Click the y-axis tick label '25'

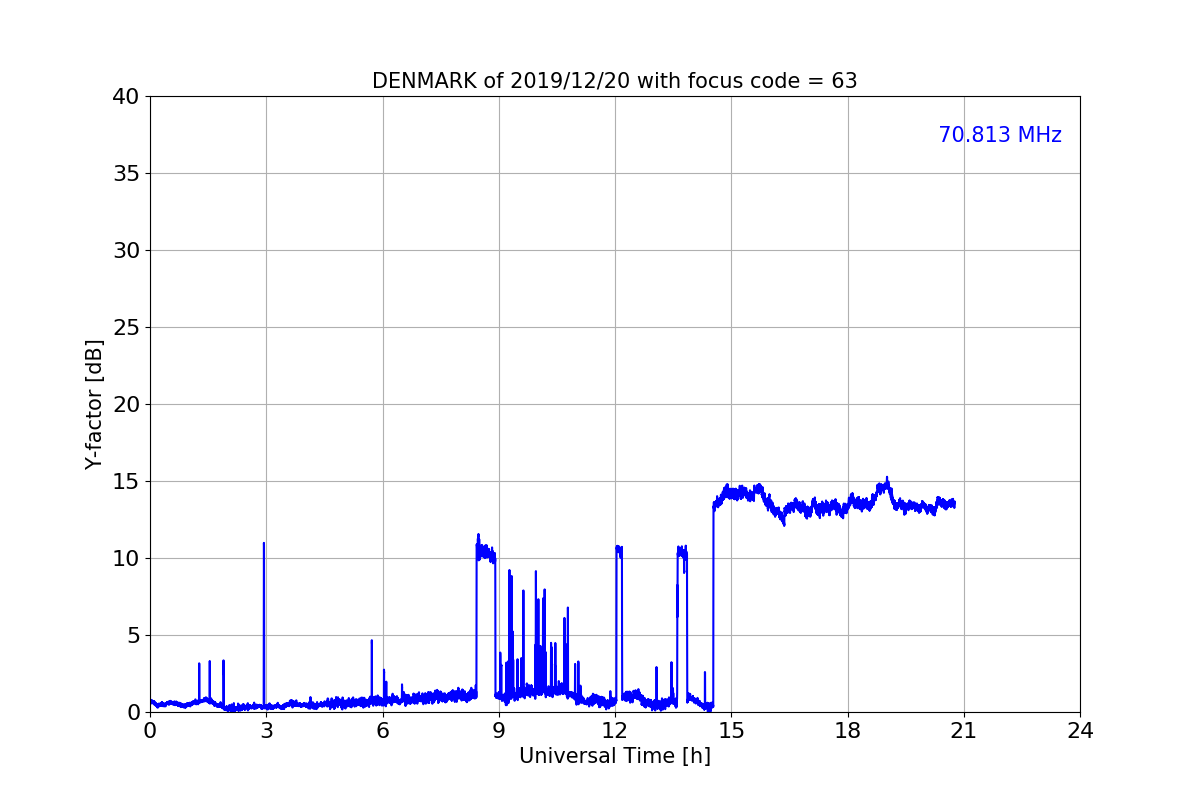126,328
